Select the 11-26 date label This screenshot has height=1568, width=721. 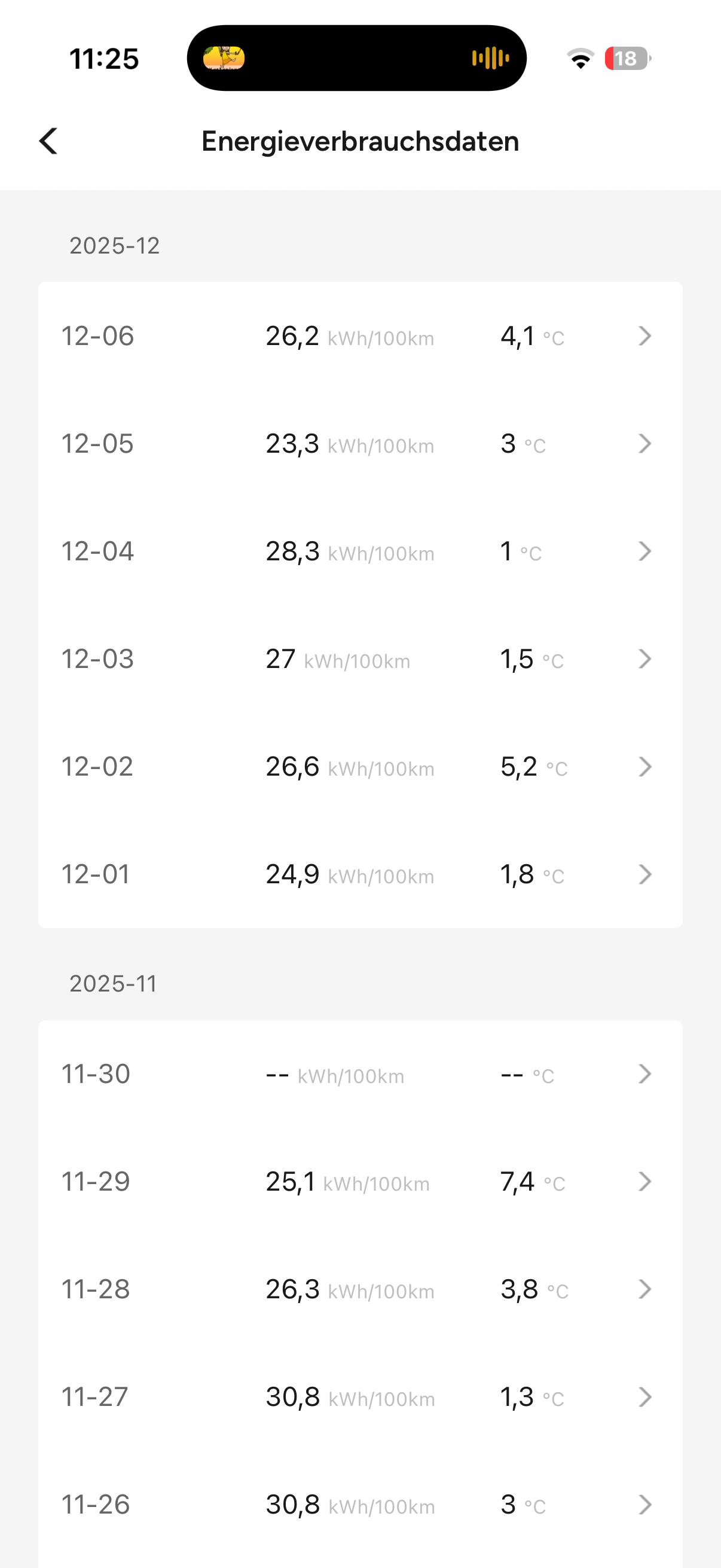(x=96, y=1505)
